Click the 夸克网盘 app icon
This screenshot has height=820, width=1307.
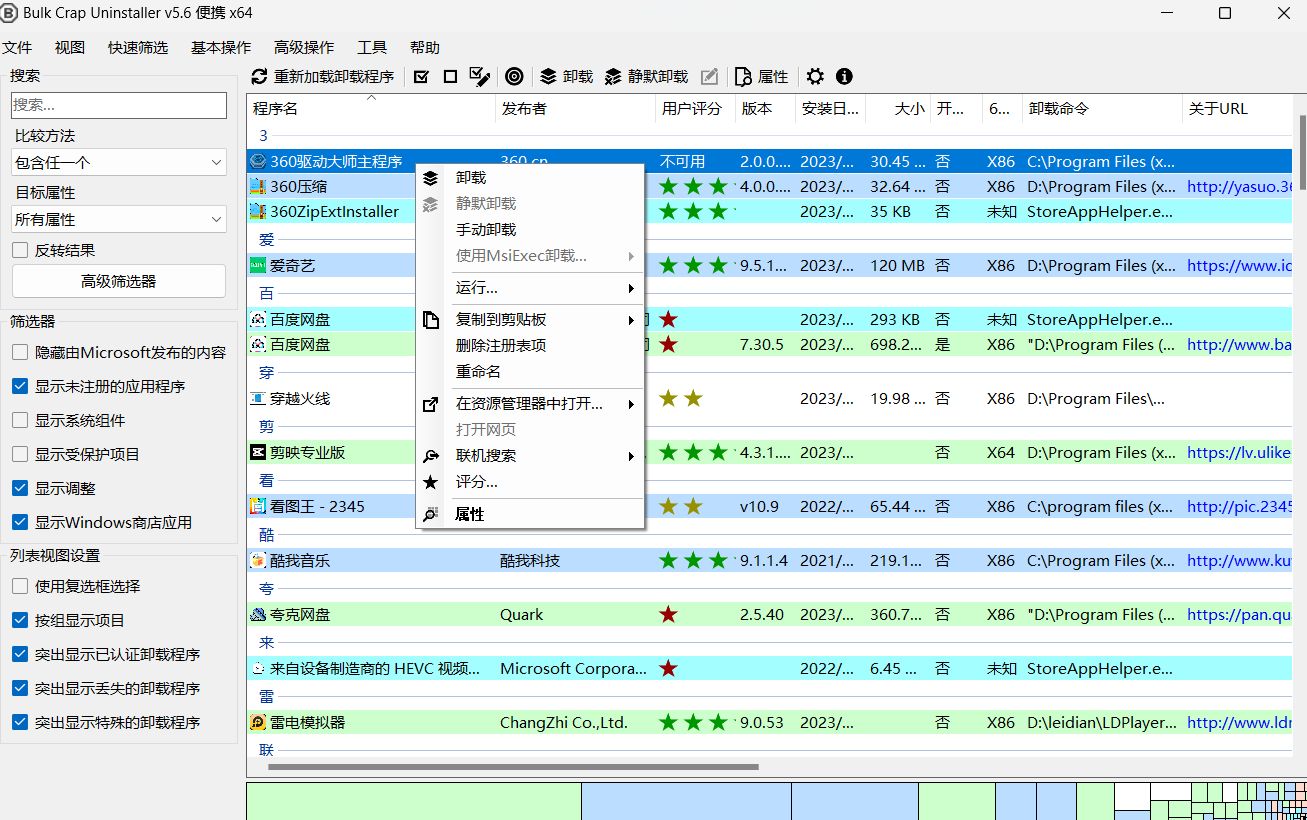pos(258,615)
